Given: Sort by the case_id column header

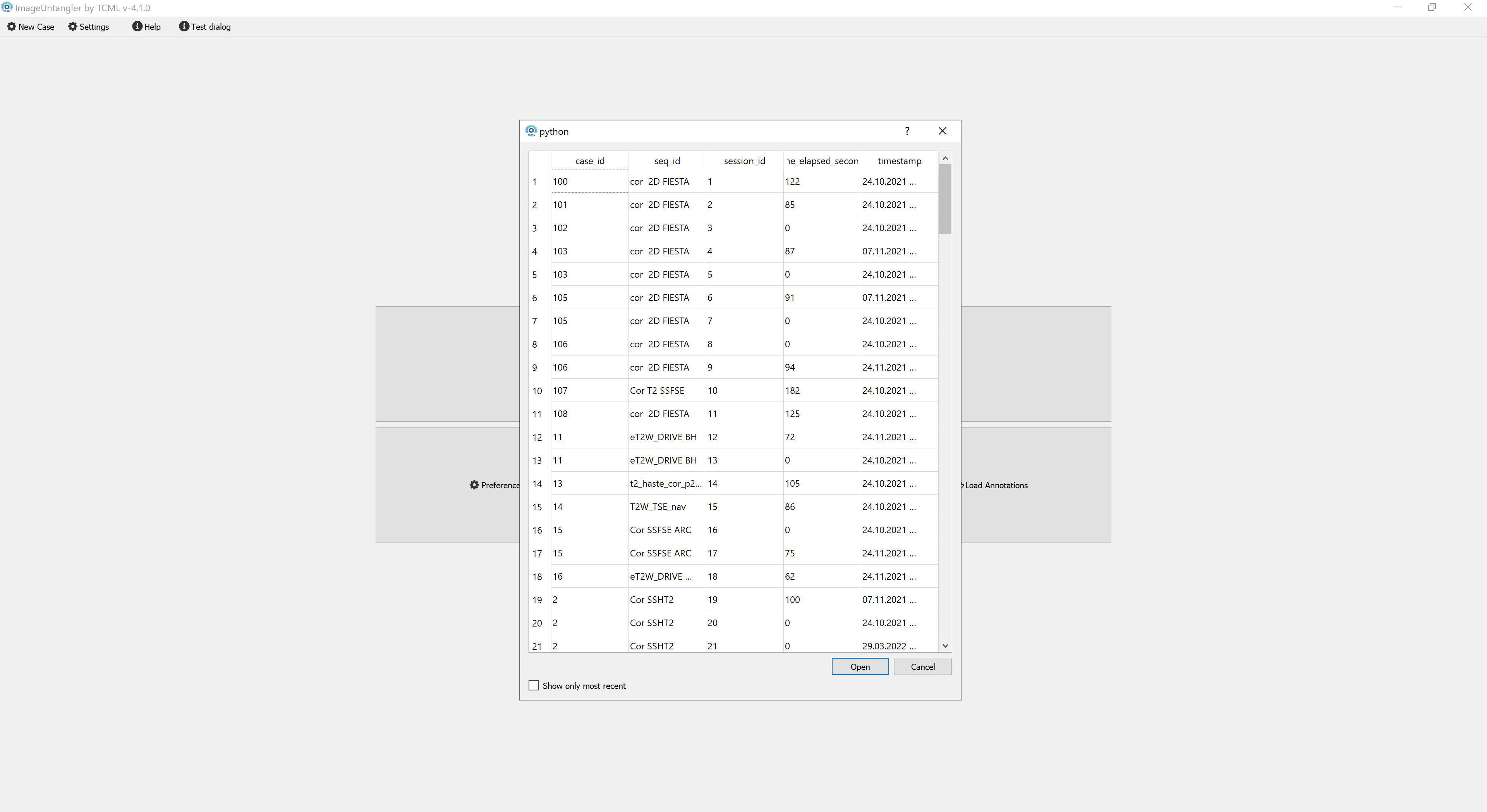Looking at the screenshot, I should [590, 161].
